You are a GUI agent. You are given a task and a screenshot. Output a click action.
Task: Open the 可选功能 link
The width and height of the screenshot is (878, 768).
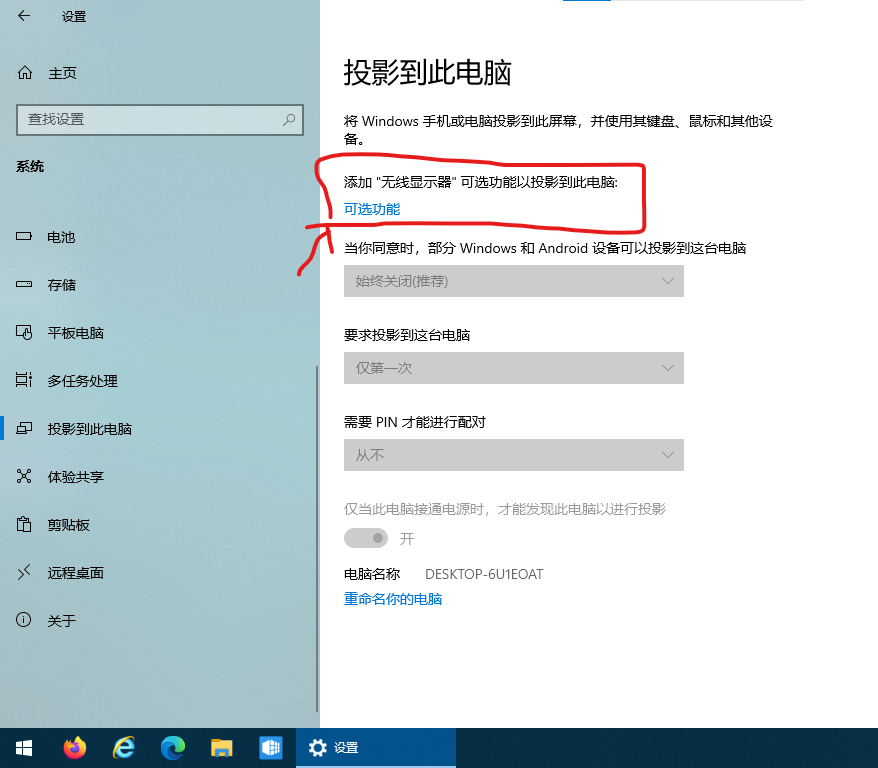point(369,209)
